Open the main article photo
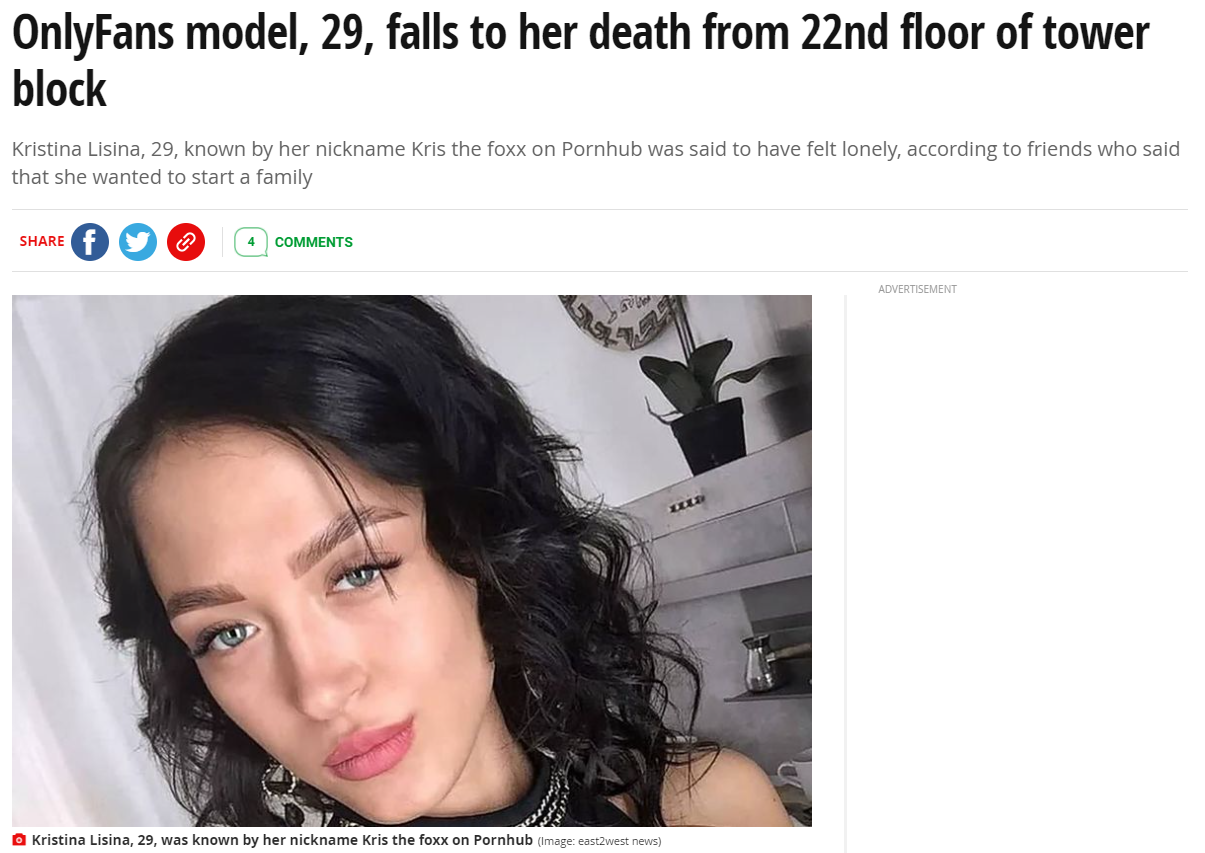Image resolution: width=1205 pixels, height=853 pixels. 412,560
